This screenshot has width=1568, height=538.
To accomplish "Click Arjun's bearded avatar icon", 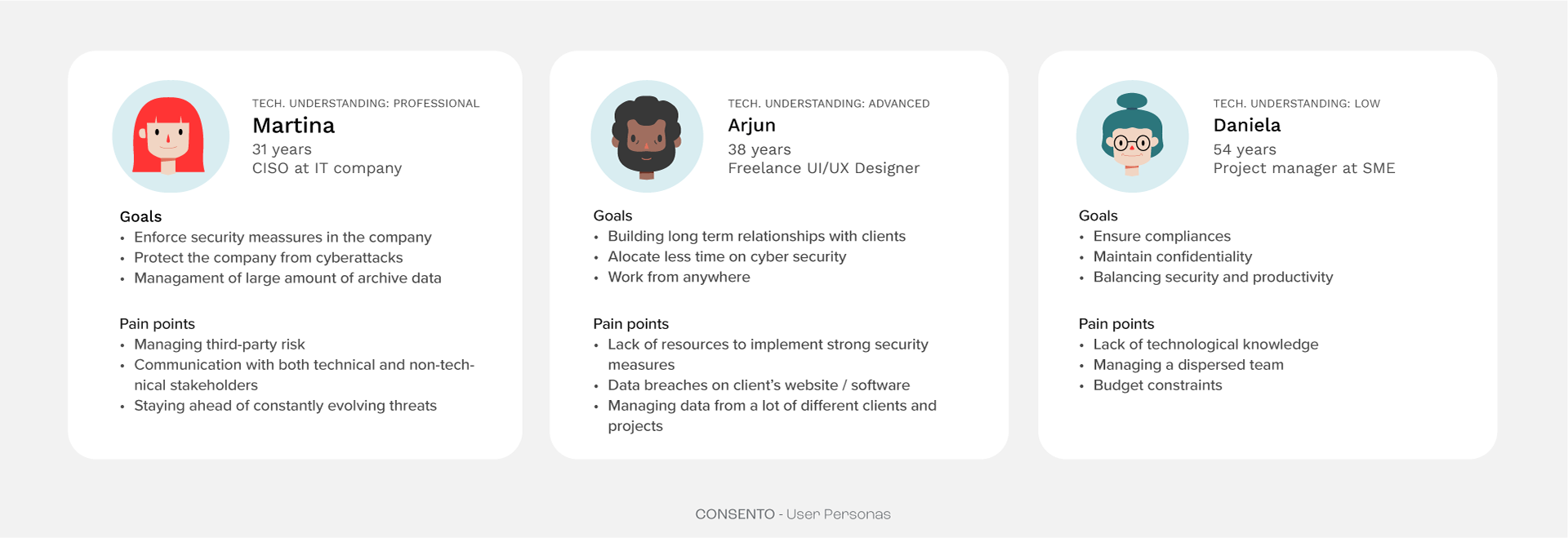I will tap(647, 136).
